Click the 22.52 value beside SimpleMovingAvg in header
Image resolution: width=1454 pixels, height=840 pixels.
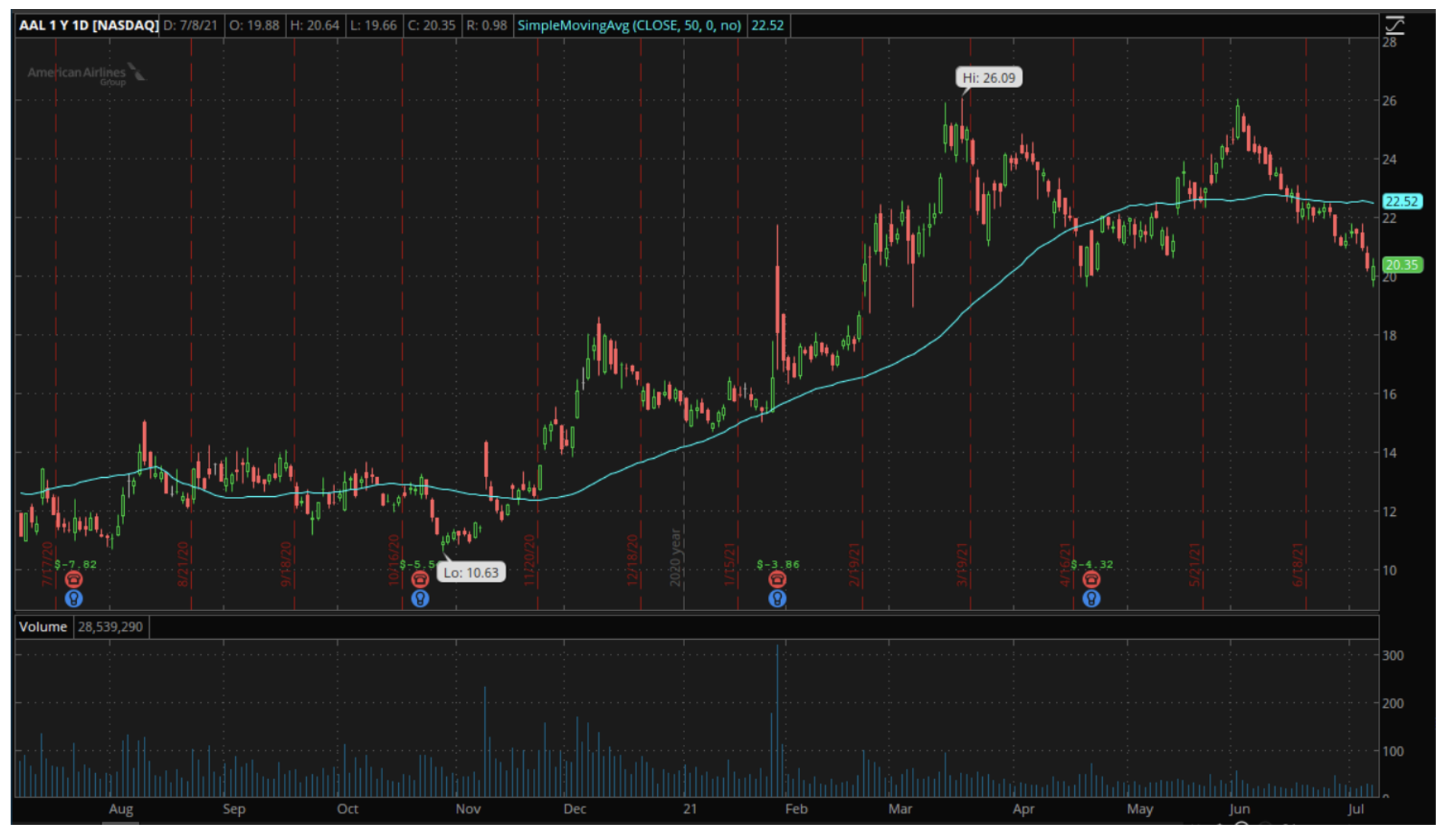coord(767,25)
